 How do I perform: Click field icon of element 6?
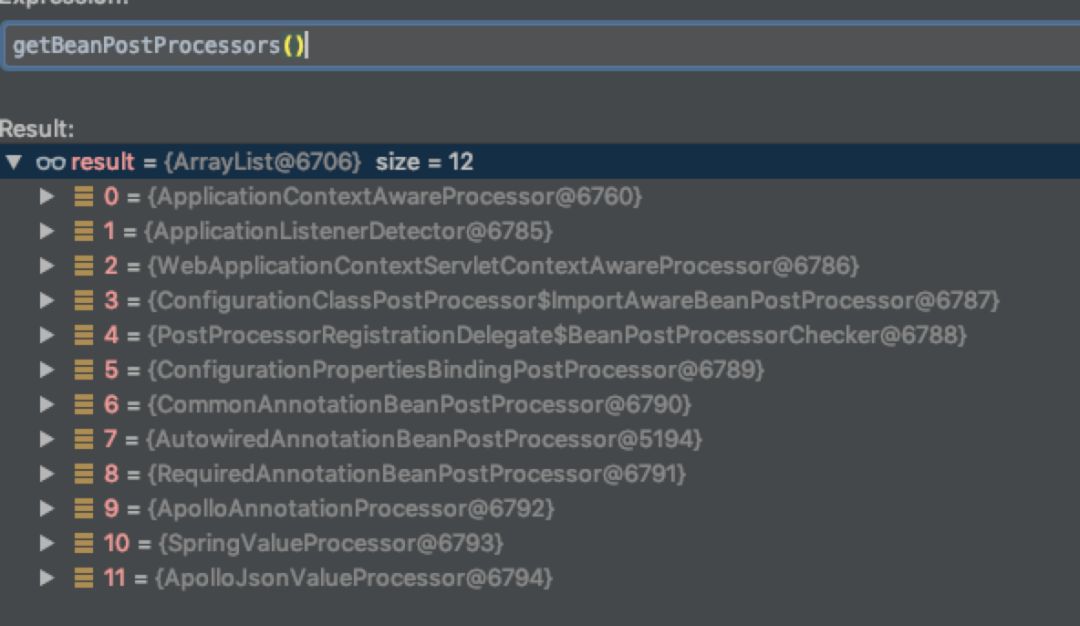tap(84, 405)
